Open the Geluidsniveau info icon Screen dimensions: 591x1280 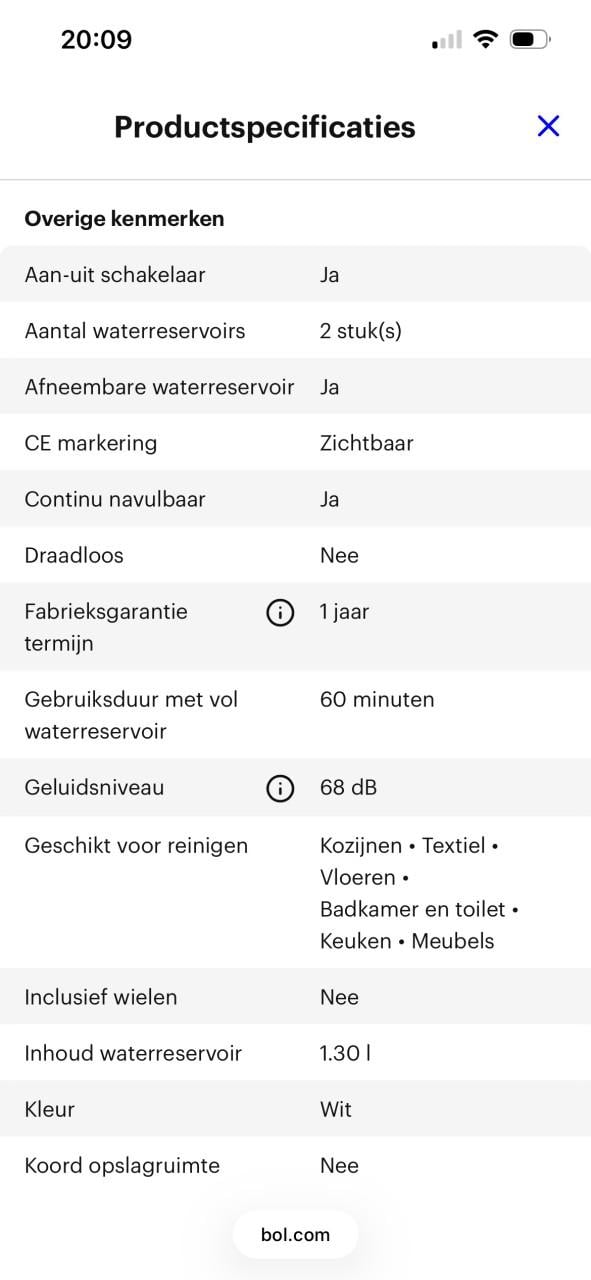point(280,787)
